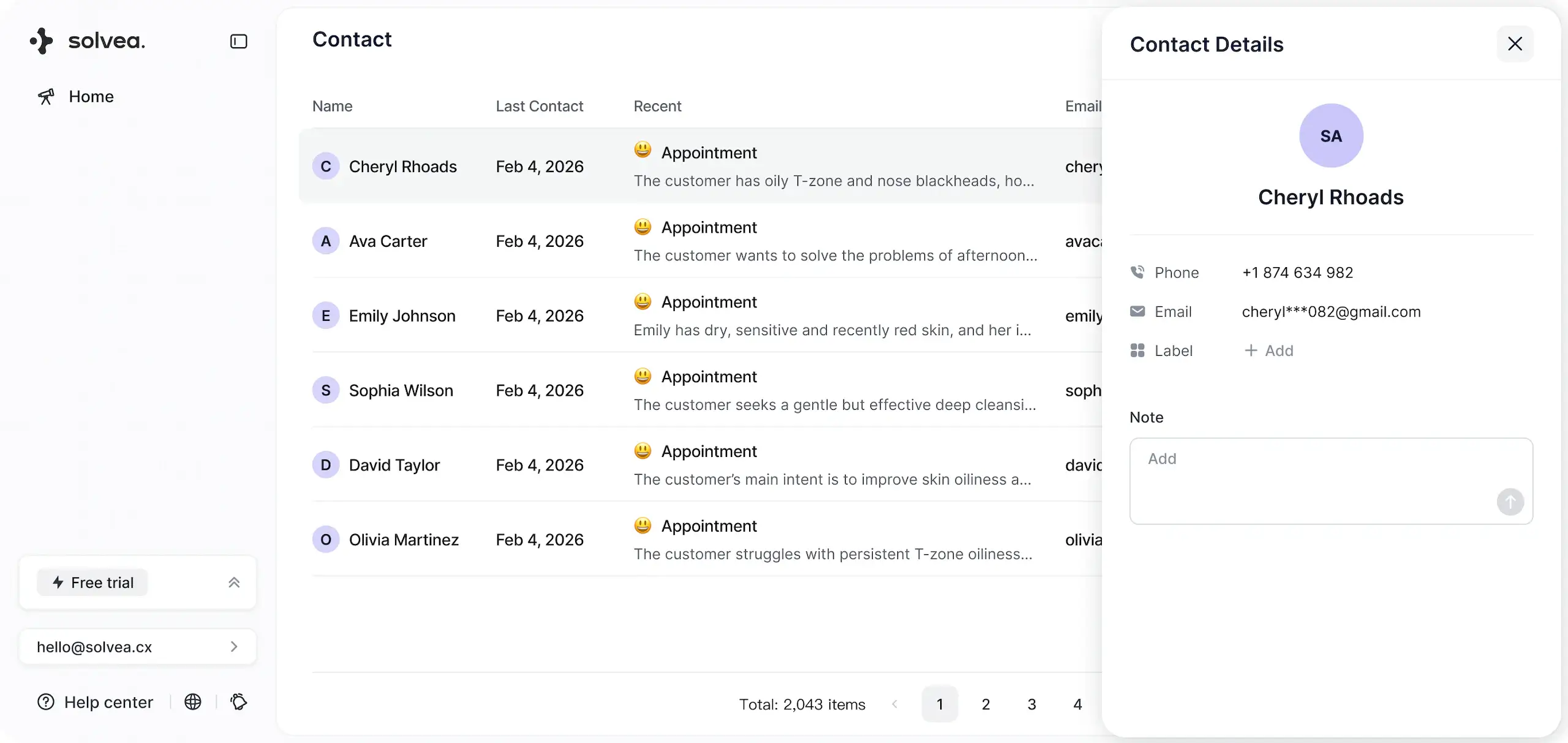Click the O avatar for Olivia Martinez
The image size is (1568, 743).
click(x=326, y=540)
